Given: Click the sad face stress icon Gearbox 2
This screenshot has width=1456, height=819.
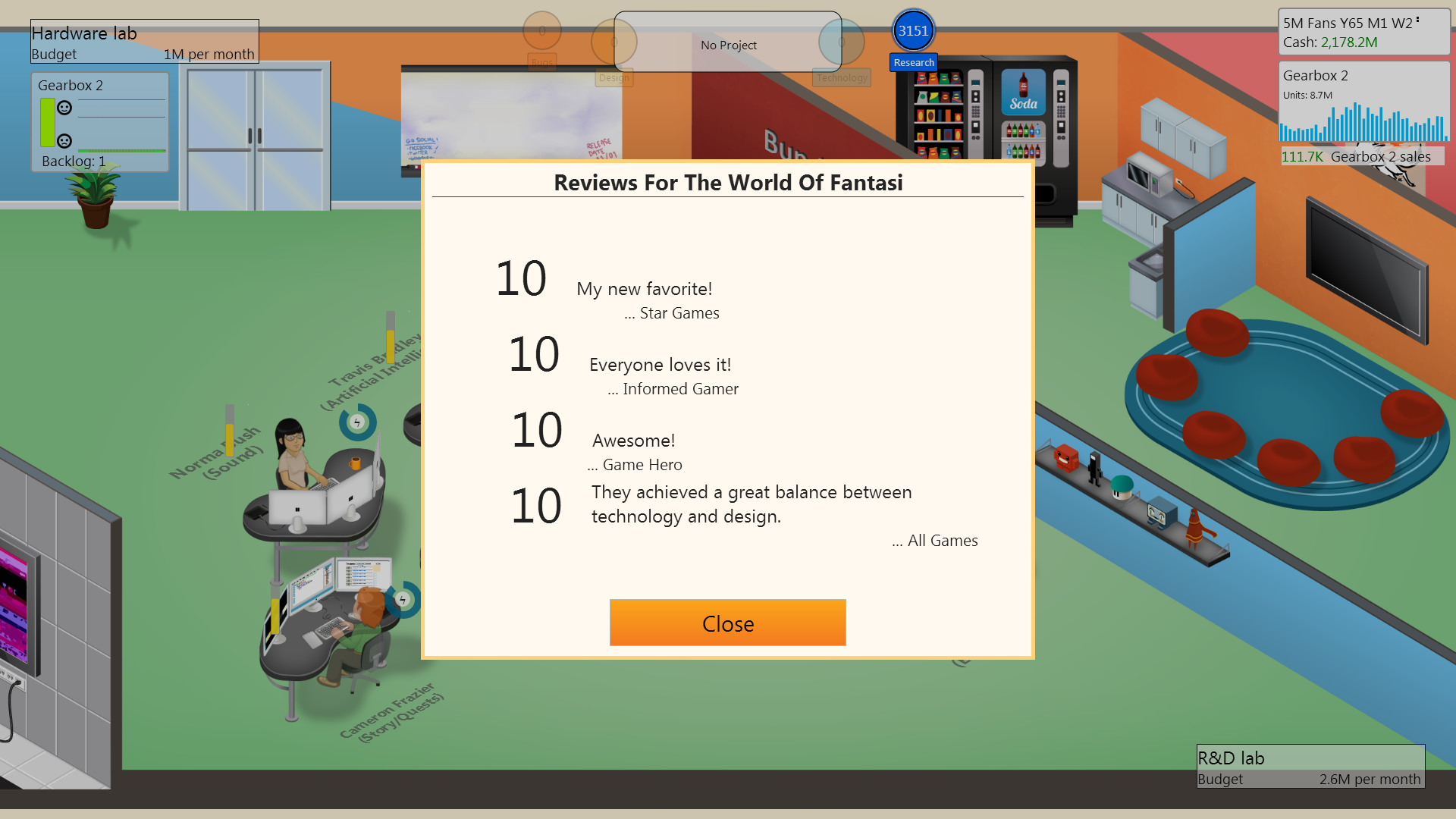Looking at the screenshot, I should tap(63, 141).
